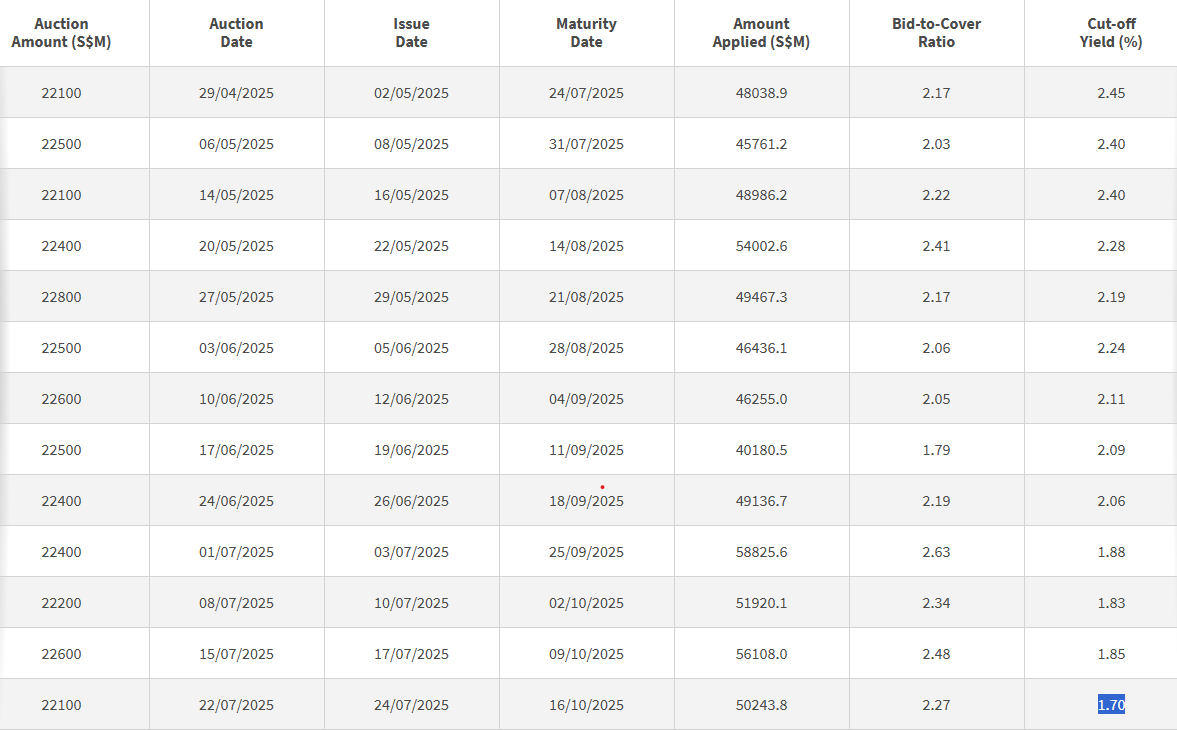Screen dimensions: 1177x730
Task: Click amount applied 40180.5
Action: [x=761, y=450]
